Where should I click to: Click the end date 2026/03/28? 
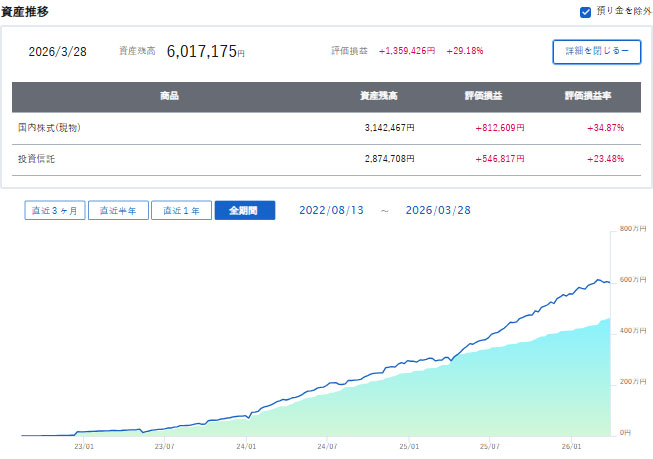coord(437,211)
